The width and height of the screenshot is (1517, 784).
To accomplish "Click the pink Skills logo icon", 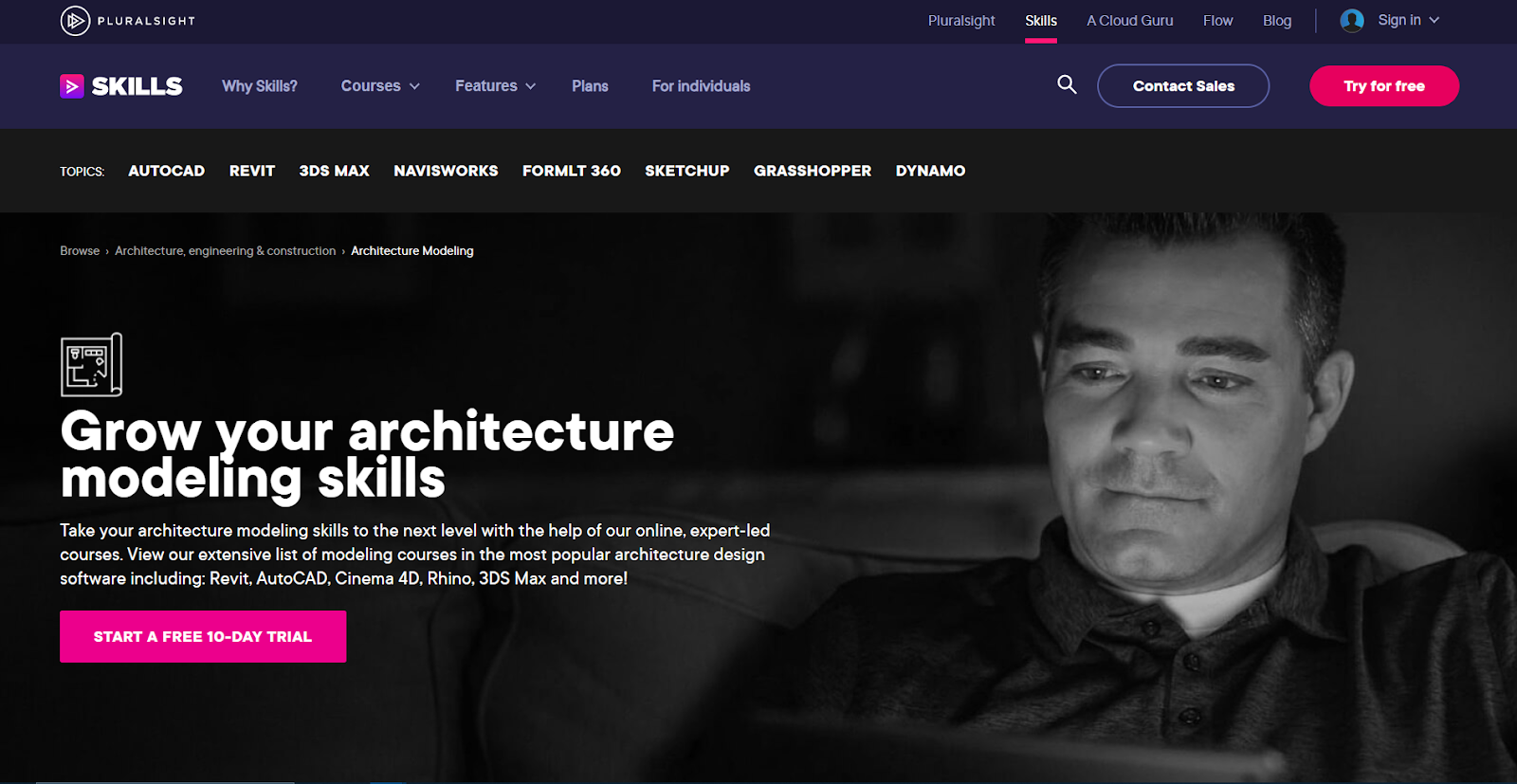I will (72, 86).
